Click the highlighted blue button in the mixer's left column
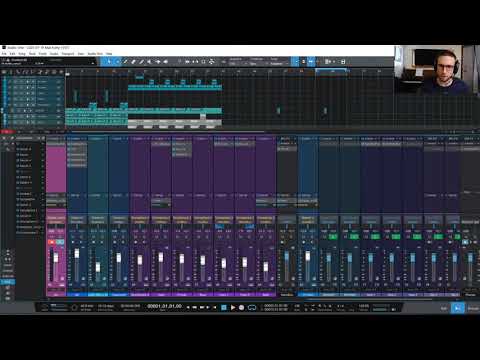The width and height of the screenshot is (480, 360). click(7, 282)
